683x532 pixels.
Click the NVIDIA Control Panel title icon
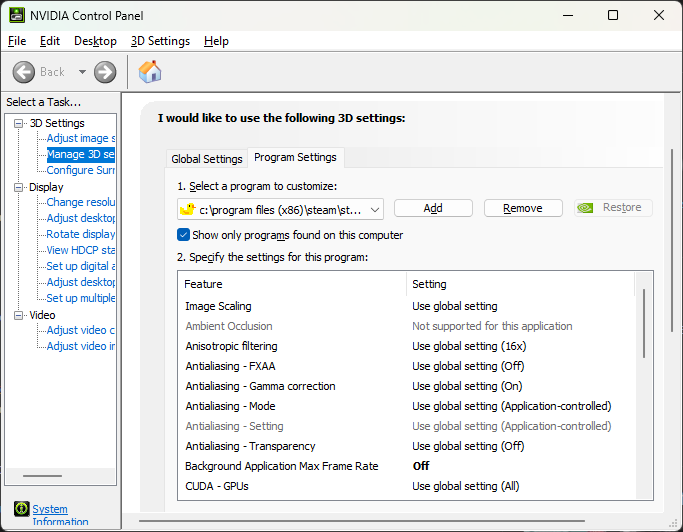(17, 15)
